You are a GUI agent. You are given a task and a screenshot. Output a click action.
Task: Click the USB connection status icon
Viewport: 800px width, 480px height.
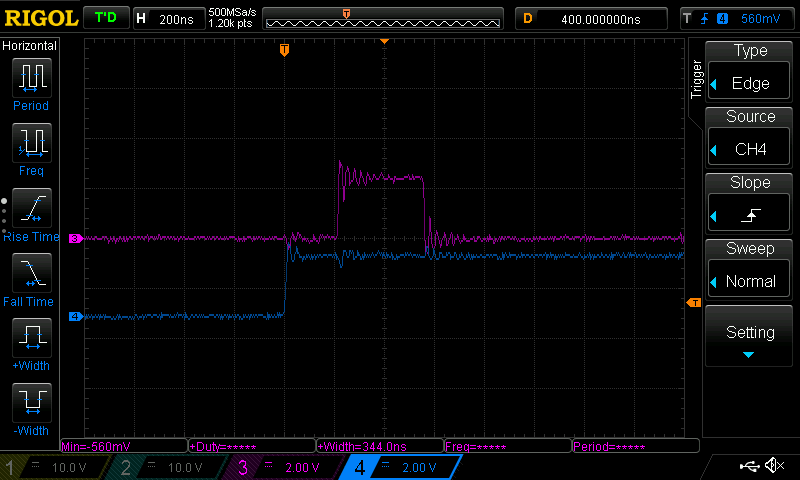click(x=749, y=465)
